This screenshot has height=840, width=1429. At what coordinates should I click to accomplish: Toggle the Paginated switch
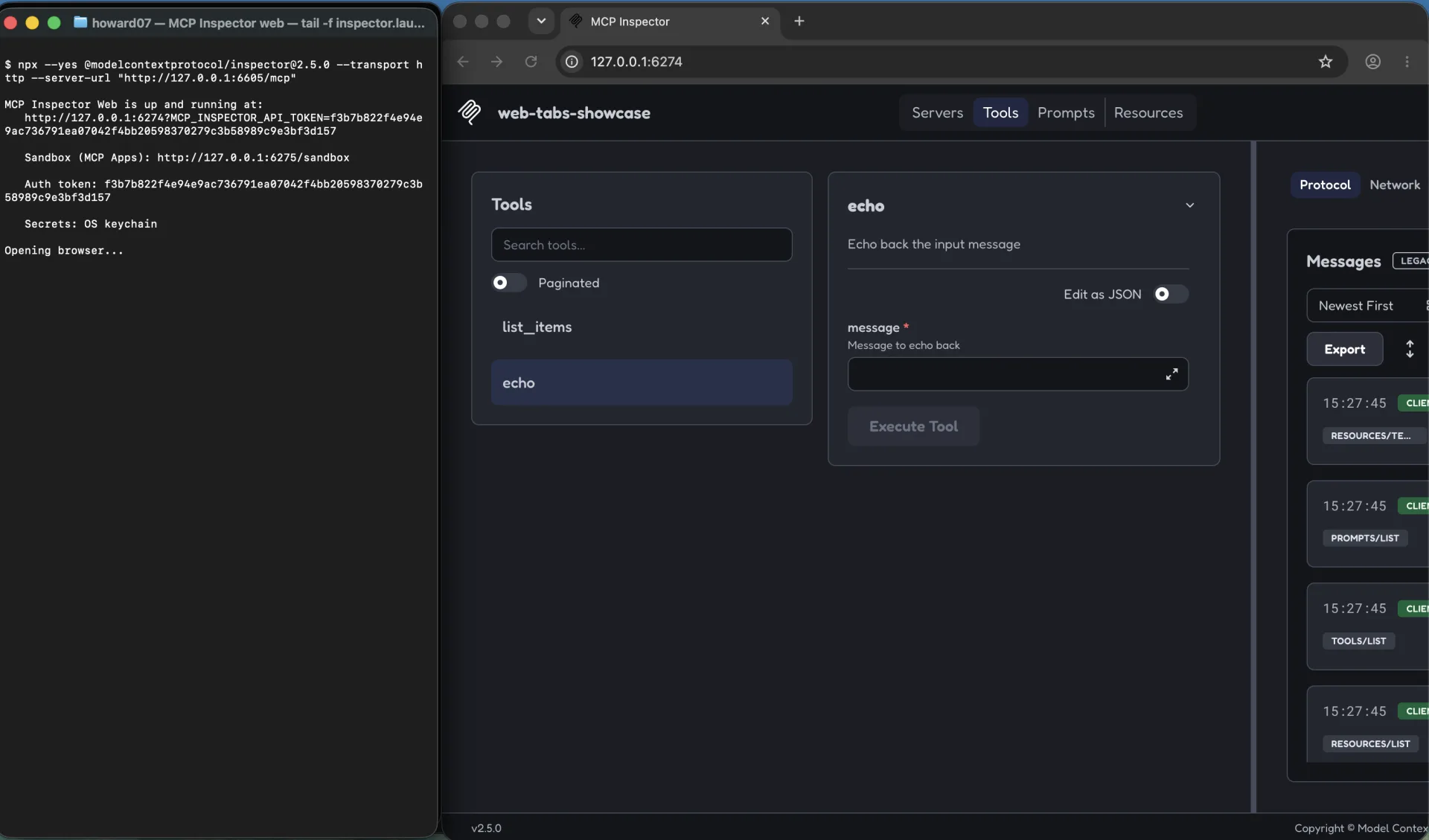click(509, 283)
